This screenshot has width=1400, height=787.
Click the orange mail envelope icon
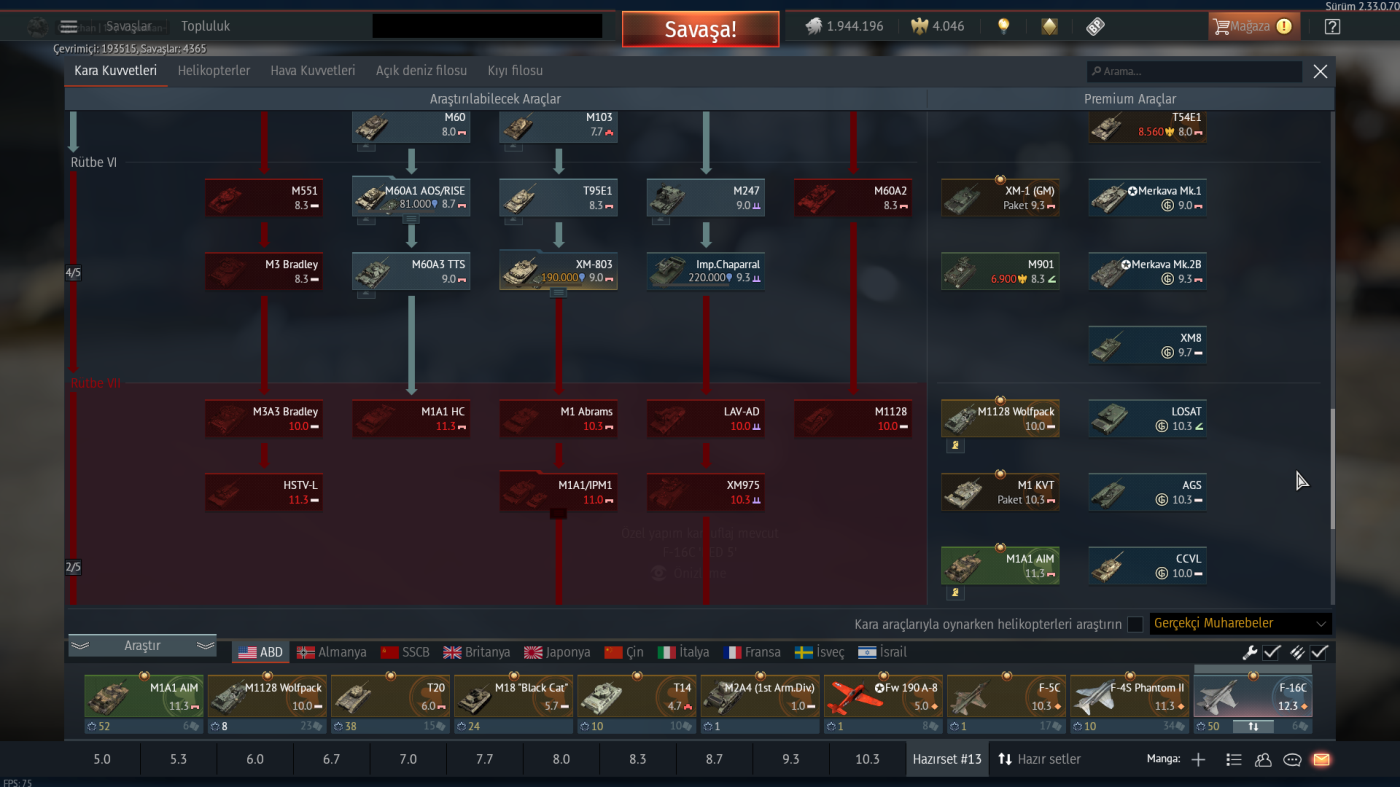point(1321,759)
